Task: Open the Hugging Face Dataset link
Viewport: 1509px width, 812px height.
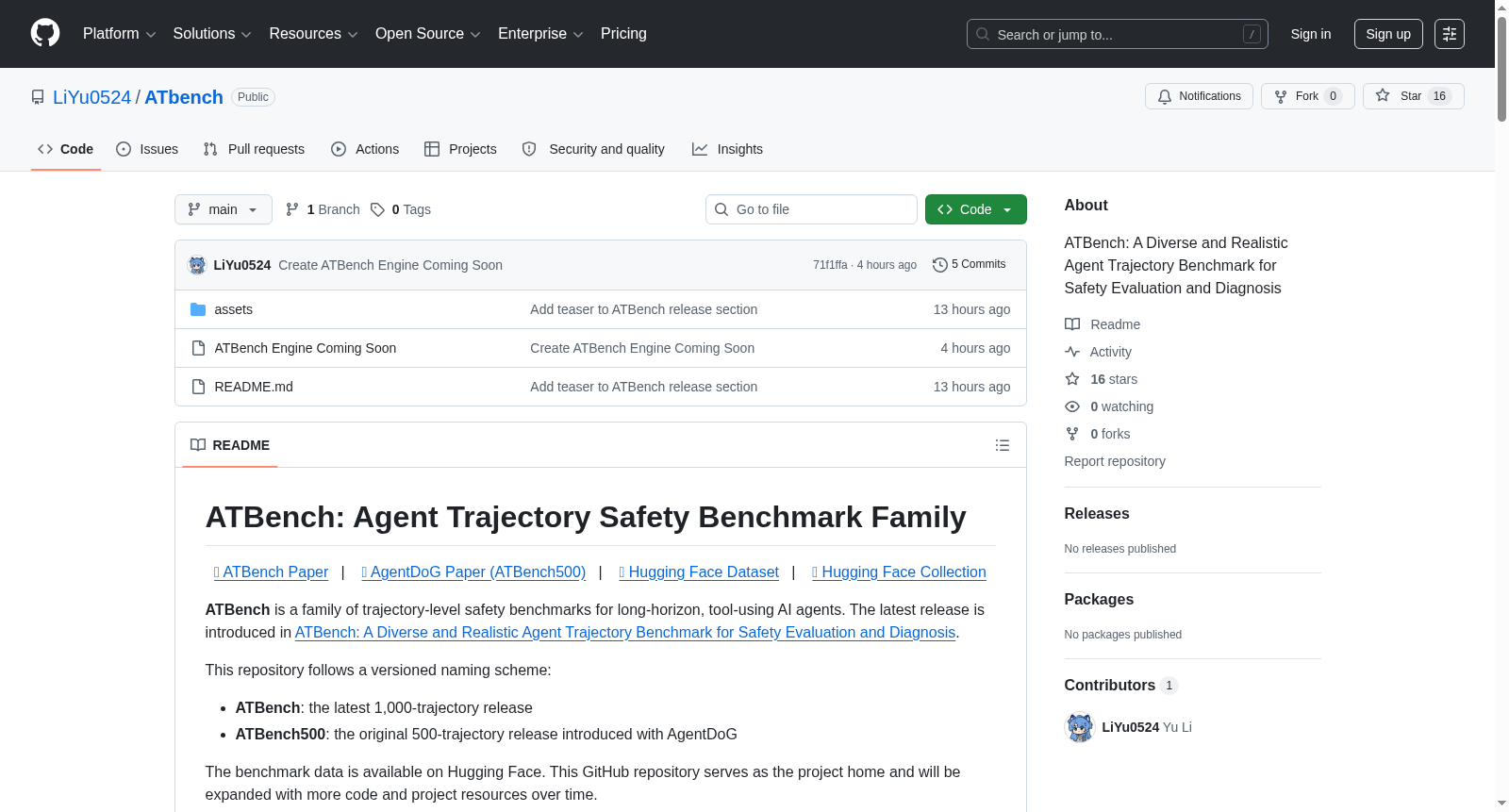Action: 699,572
